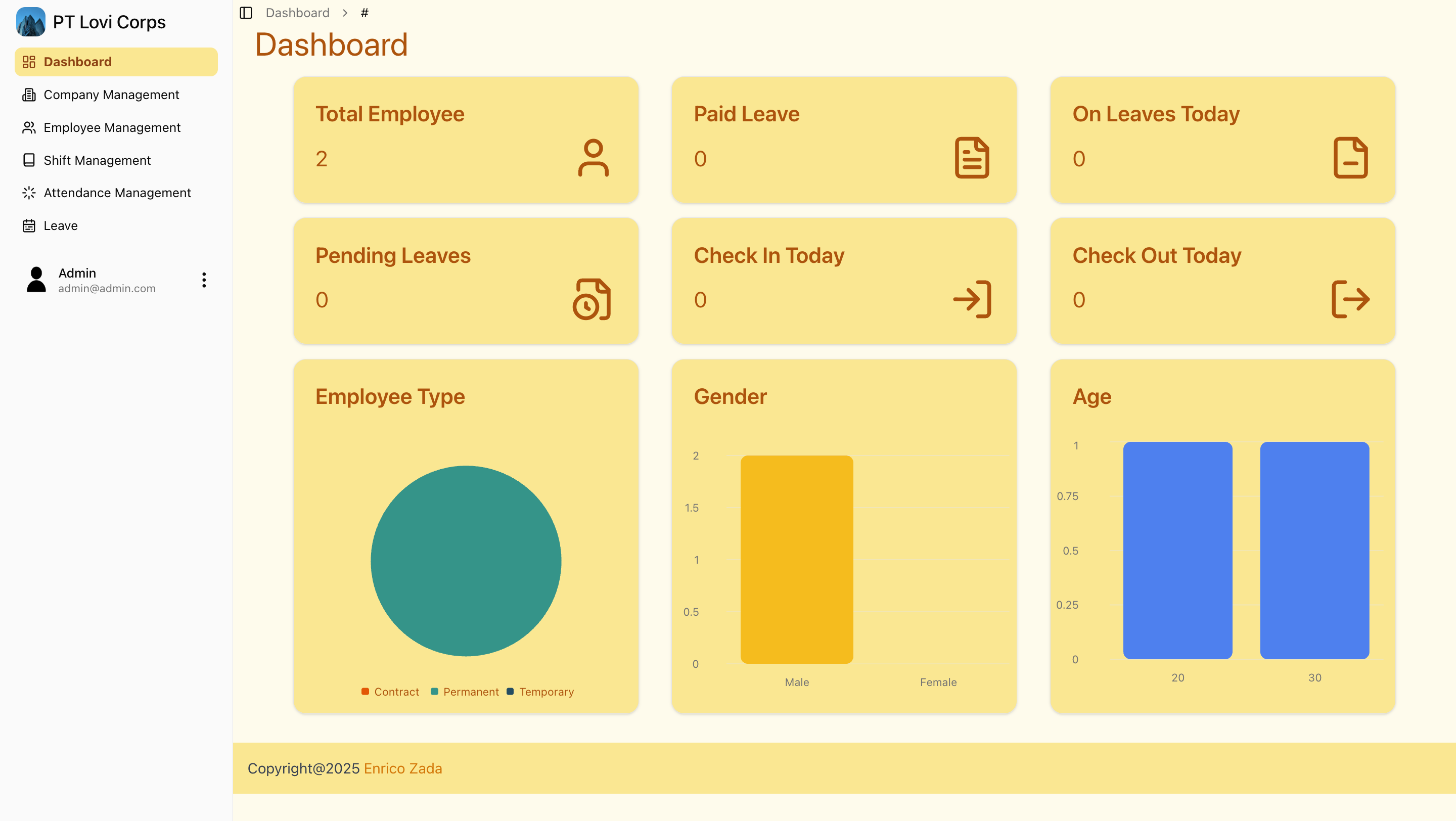The image size is (1456, 821).
Task: Toggle Temporary legend item in chart
Action: 540,692
